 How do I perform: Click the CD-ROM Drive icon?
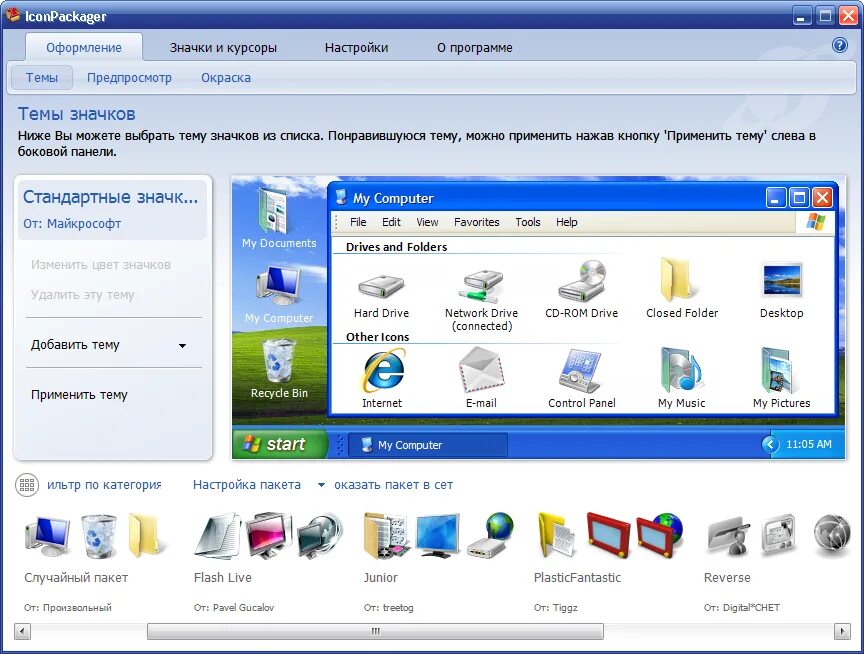click(582, 281)
